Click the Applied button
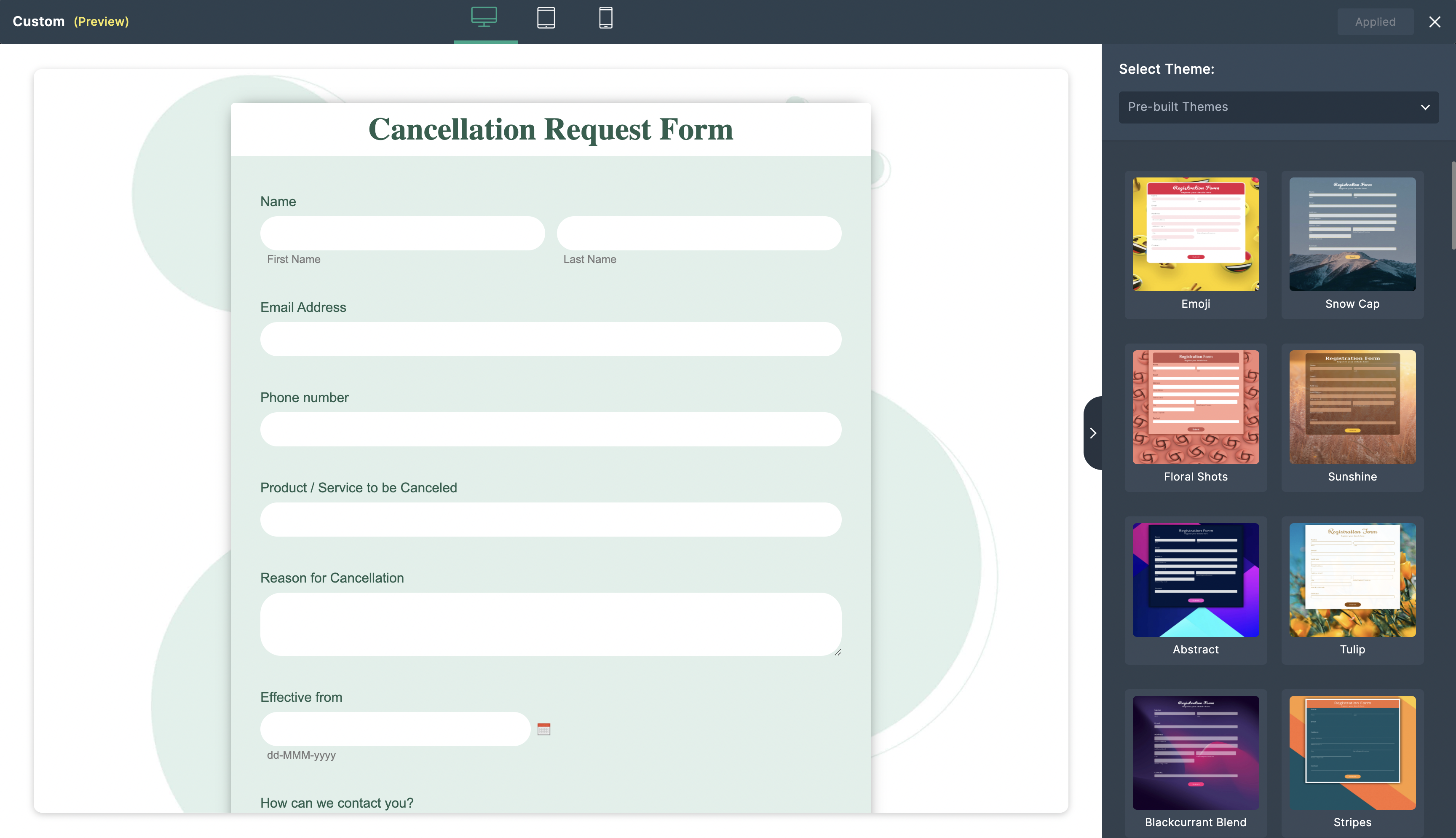Viewport: 1456px width, 838px height. [1375, 22]
